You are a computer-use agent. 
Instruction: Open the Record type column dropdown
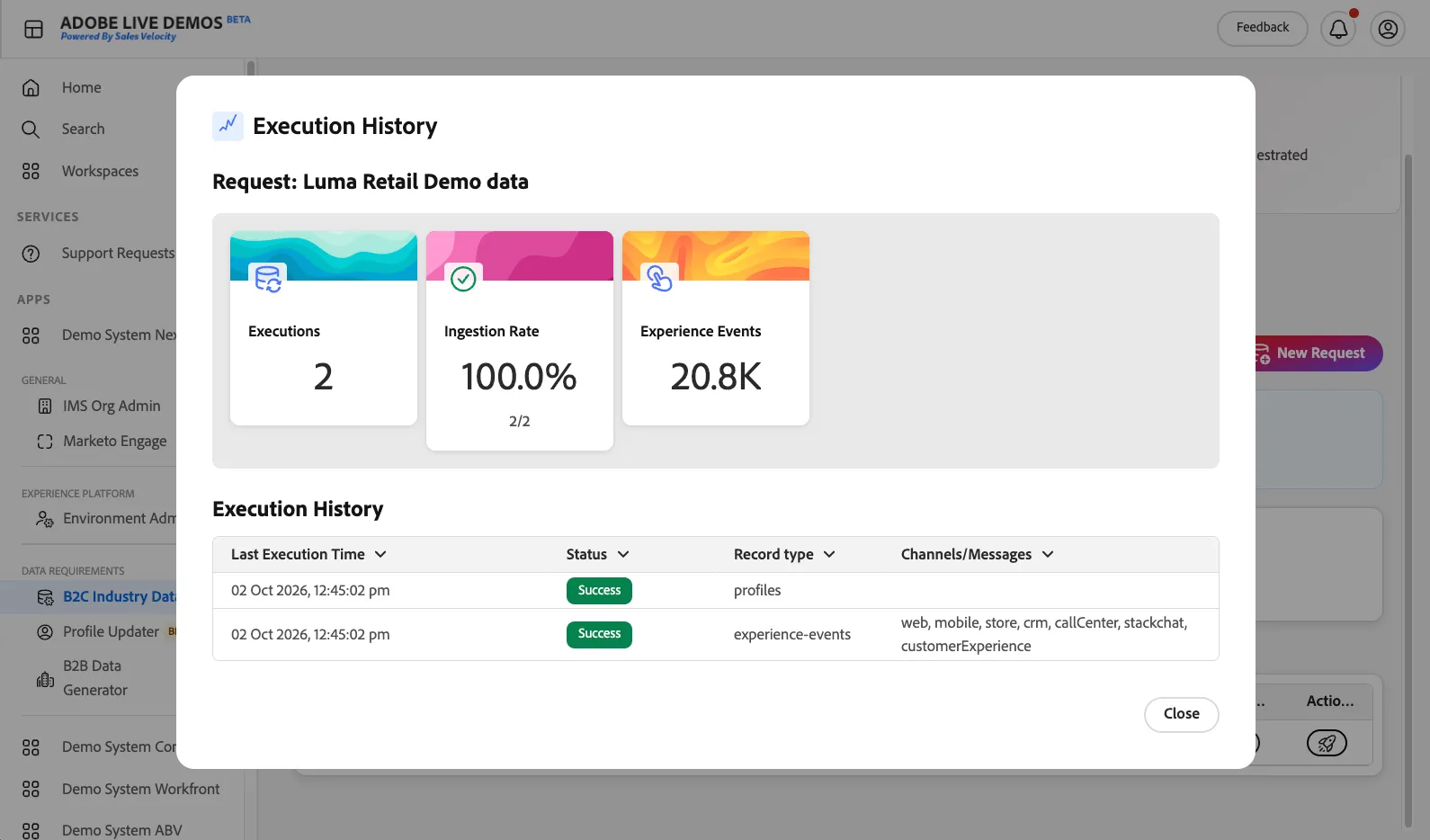pos(829,554)
